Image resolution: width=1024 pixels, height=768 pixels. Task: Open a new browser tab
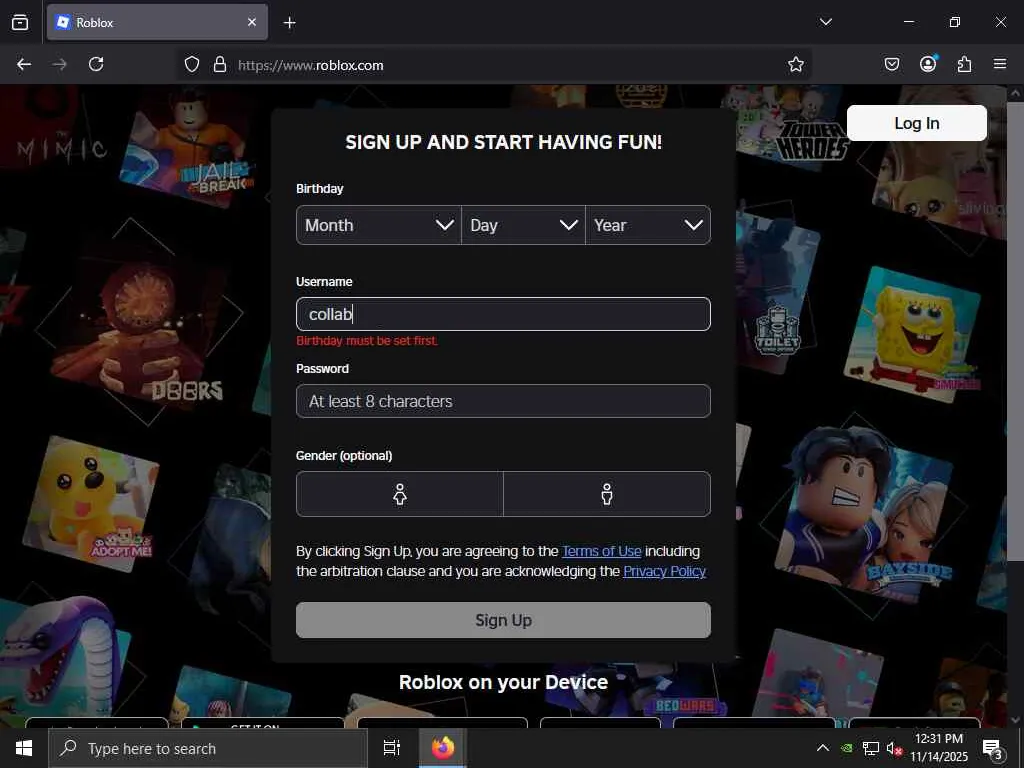[289, 23]
